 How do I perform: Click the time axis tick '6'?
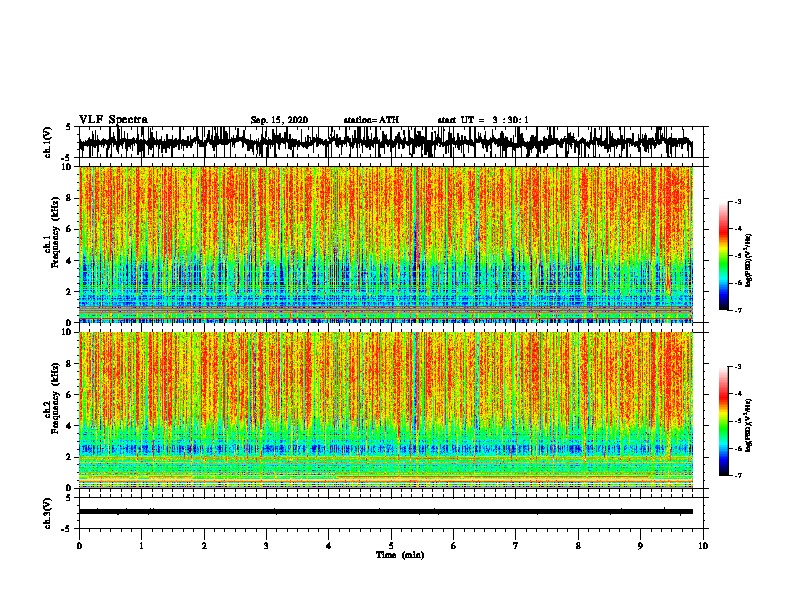tap(454, 546)
